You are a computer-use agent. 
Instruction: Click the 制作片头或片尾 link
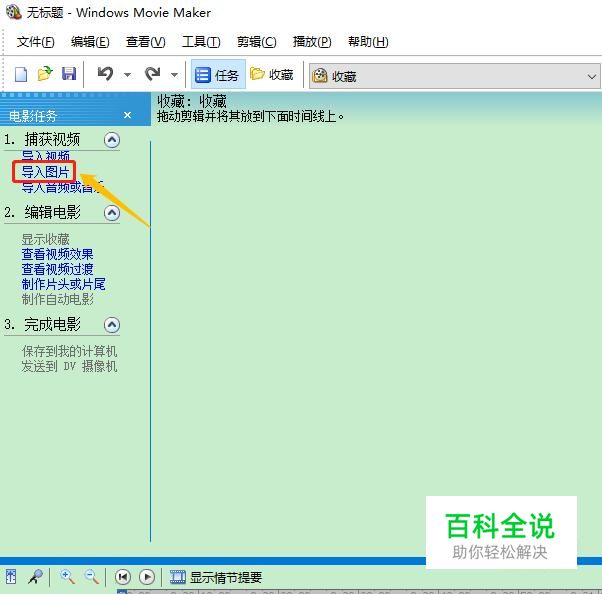tap(63, 284)
